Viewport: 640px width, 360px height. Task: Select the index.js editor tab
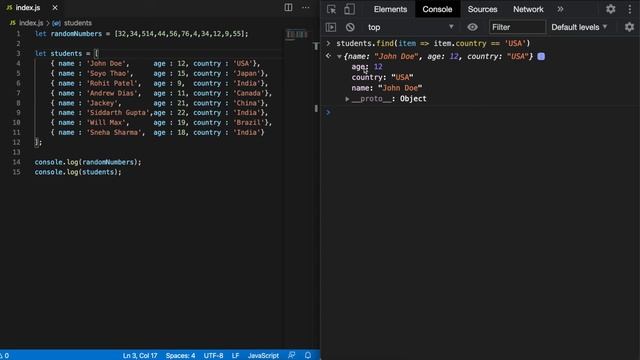pyautogui.click(x=27, y=8)
